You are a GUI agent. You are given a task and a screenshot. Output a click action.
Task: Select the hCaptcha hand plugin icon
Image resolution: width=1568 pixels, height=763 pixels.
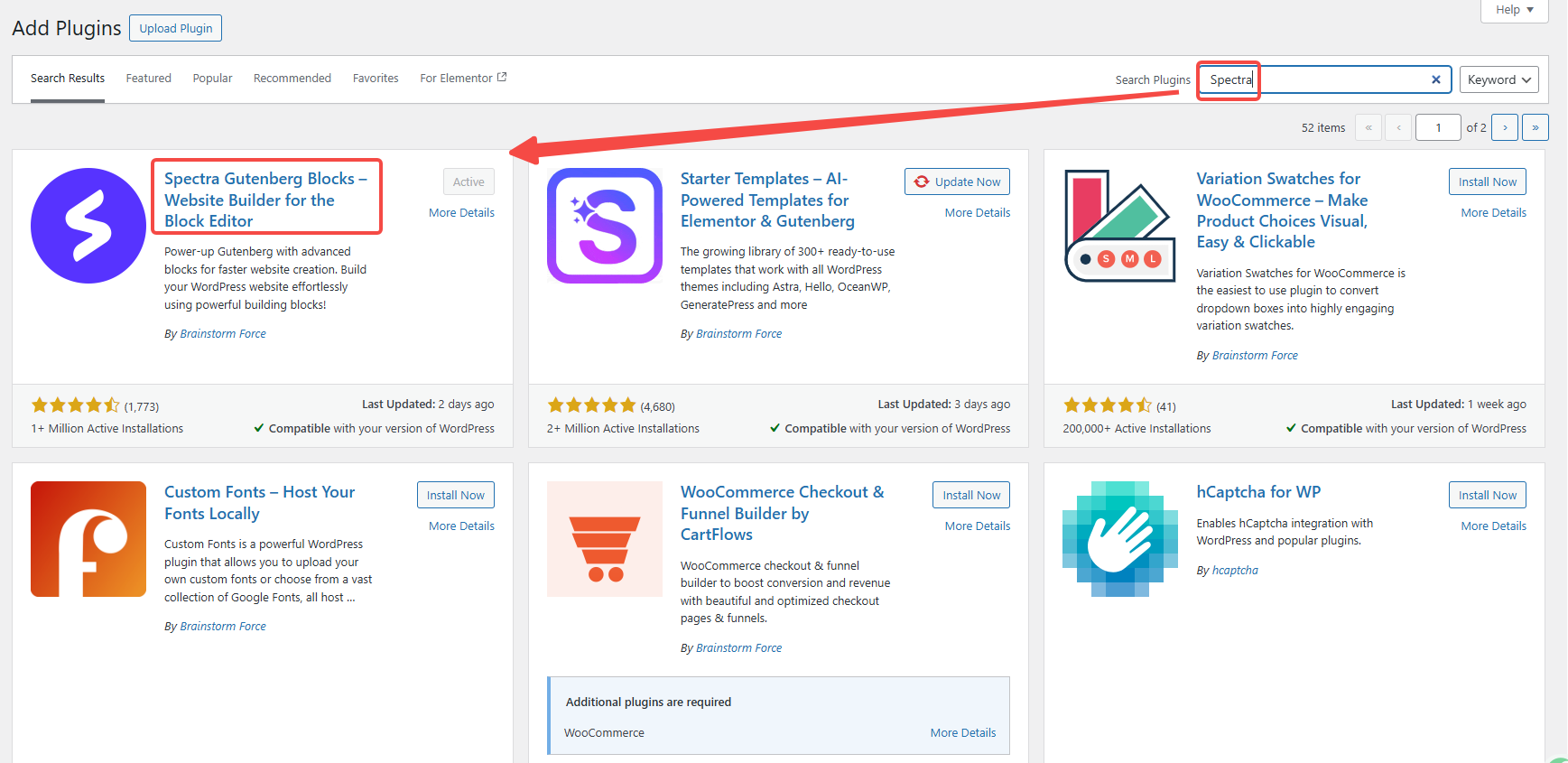tap(1120, 539)
